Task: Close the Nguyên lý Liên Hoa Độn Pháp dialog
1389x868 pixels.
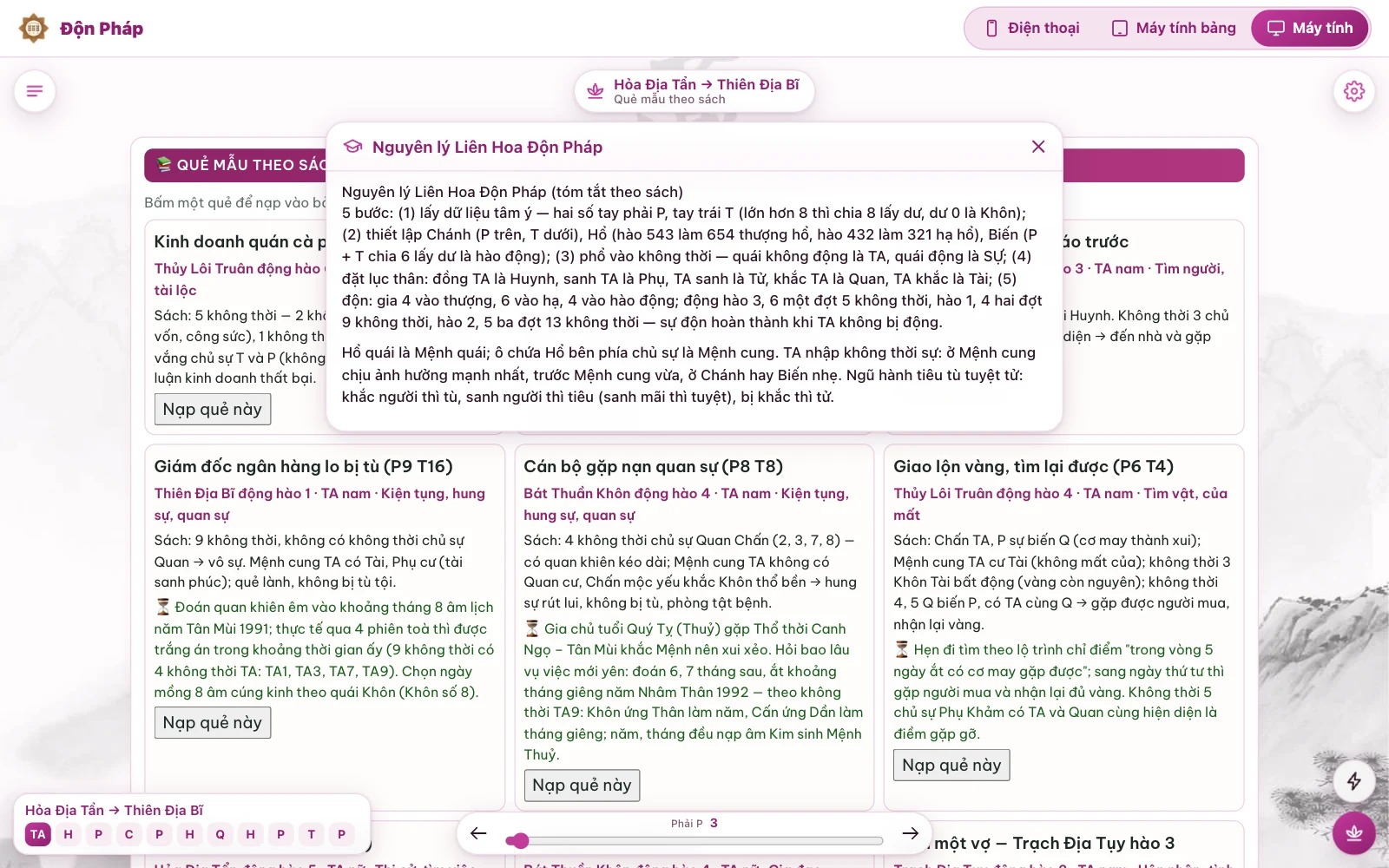Action: pos(1038,147)
